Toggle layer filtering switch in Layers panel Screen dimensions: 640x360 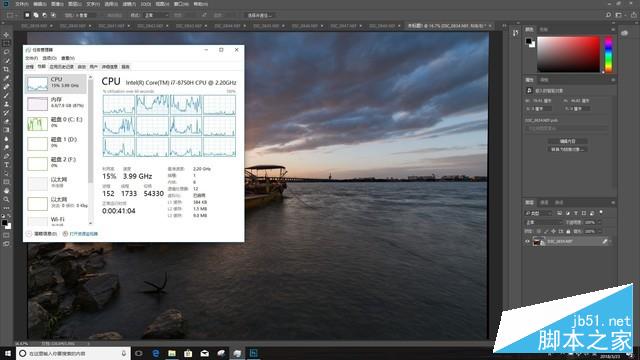tap(601, 213)
